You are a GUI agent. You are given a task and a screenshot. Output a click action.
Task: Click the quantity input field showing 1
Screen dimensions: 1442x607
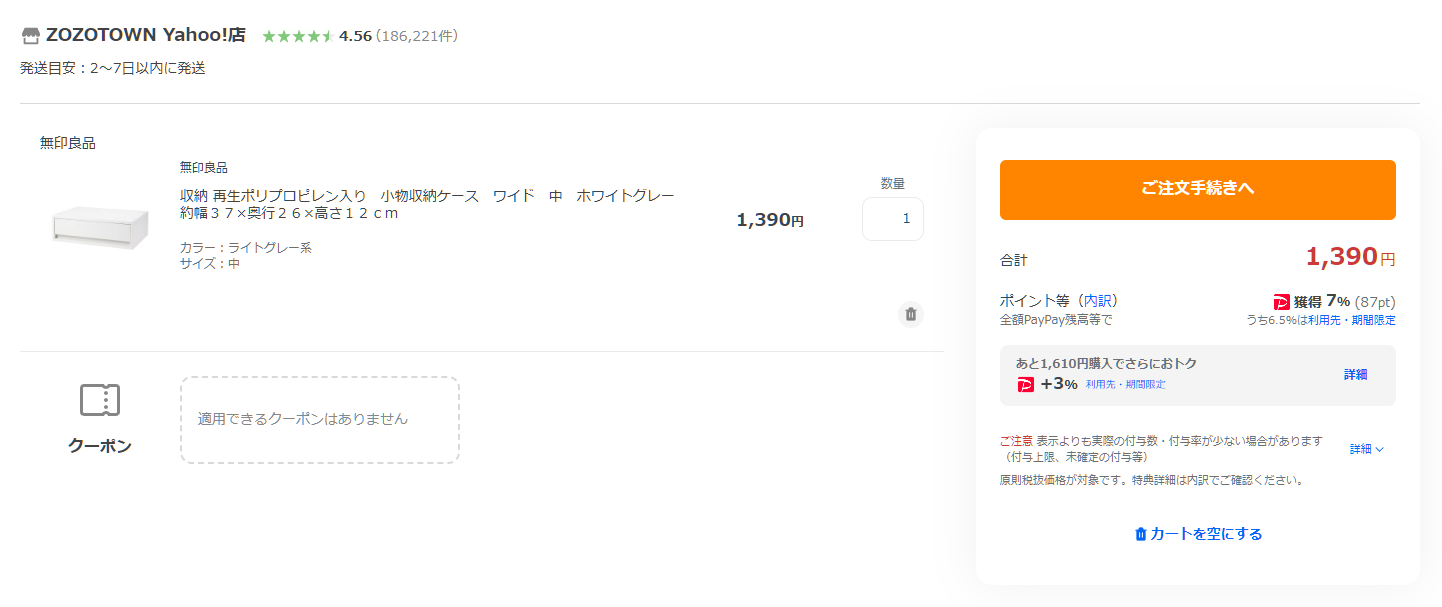coord(892,219)
